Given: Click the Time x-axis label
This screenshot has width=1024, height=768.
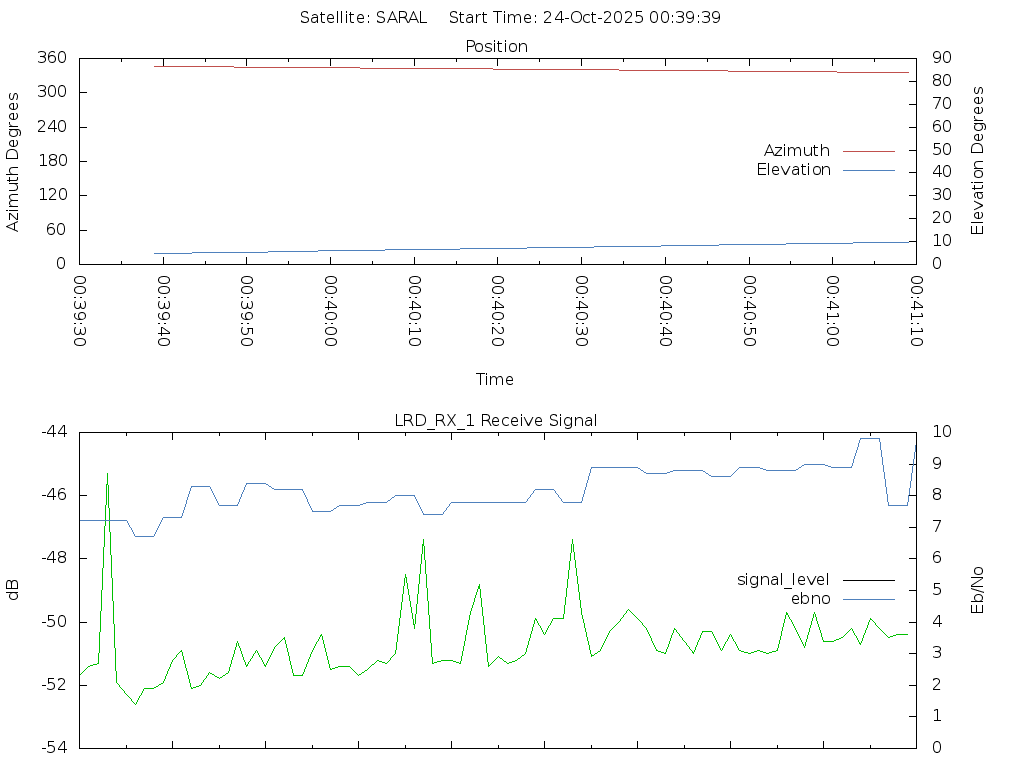Looking at the screenshot, I should pos(495,379).
